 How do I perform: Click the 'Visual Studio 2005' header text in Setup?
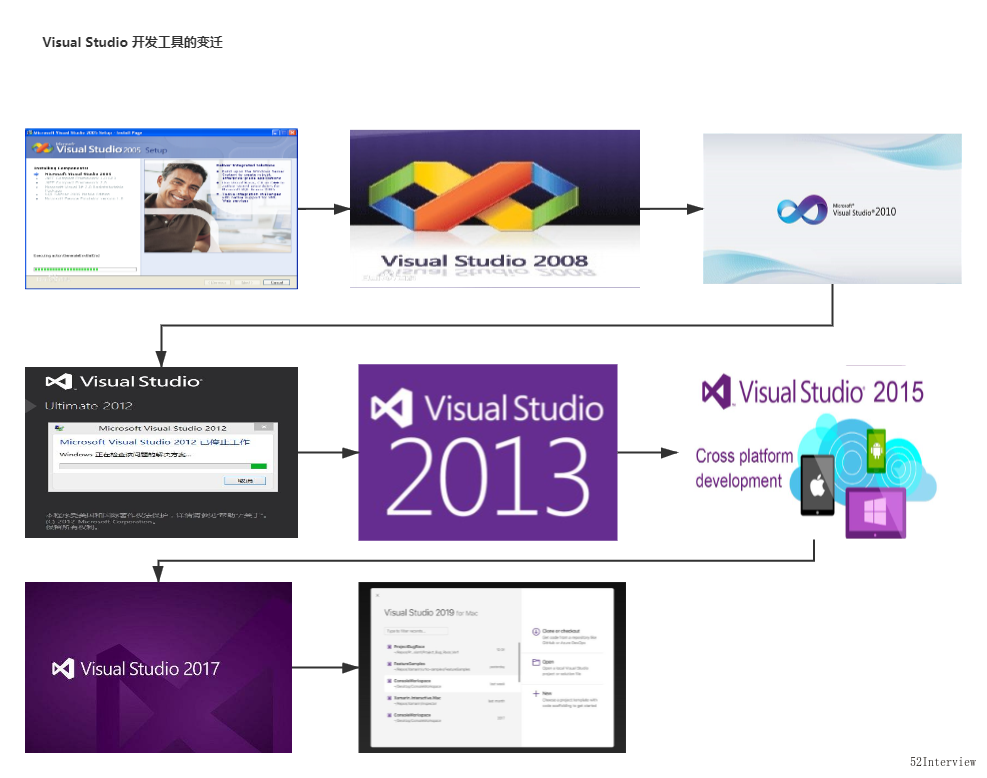[x=98, y=149]
